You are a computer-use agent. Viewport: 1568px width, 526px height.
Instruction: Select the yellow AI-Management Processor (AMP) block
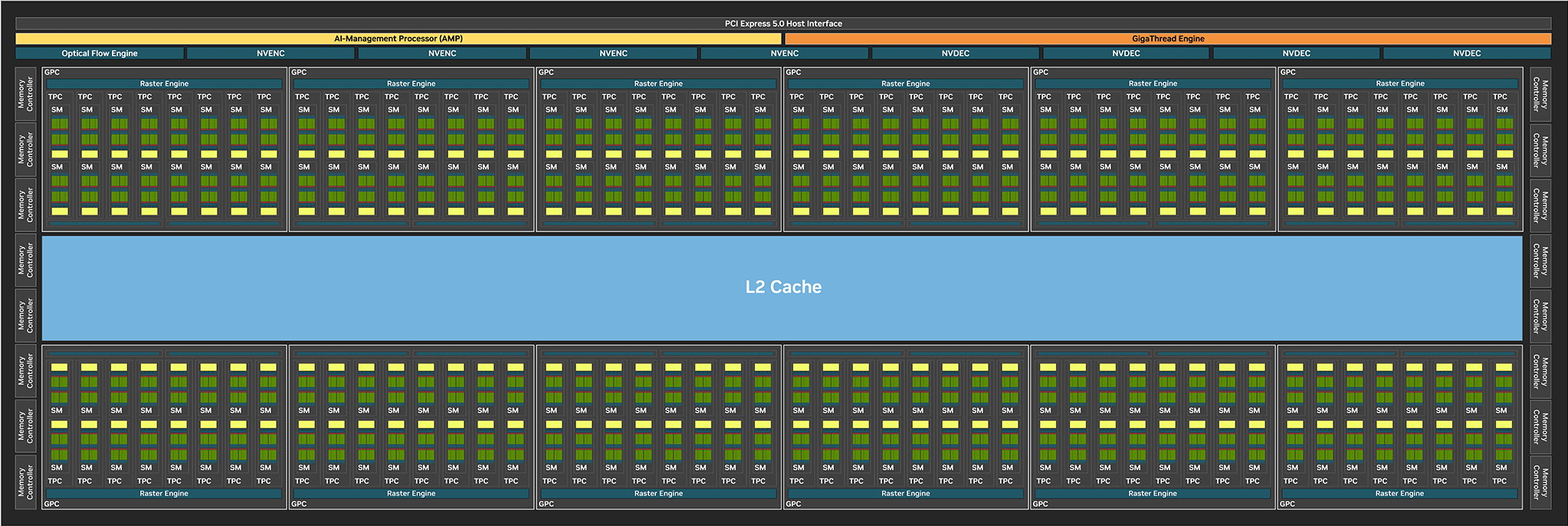[398, 38]
